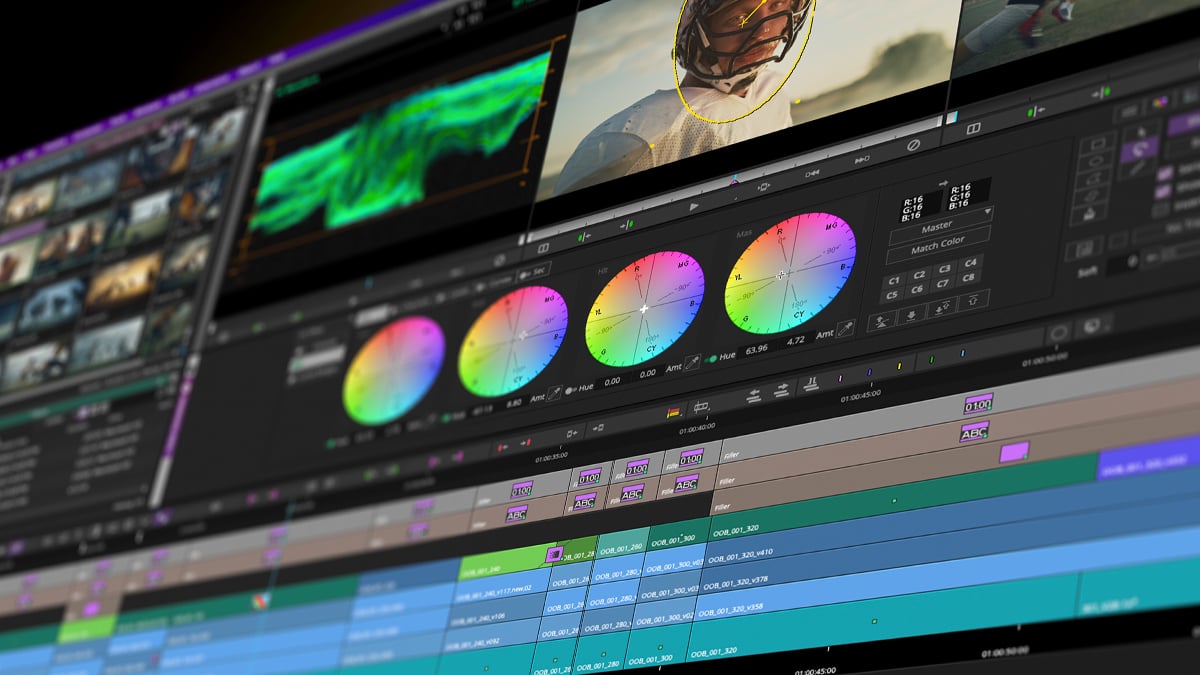Click the red-yellow color bars icon in the timeline toolbar
Image resolution: width=1200 pixels, height=675 pixels.
(674, 412)
